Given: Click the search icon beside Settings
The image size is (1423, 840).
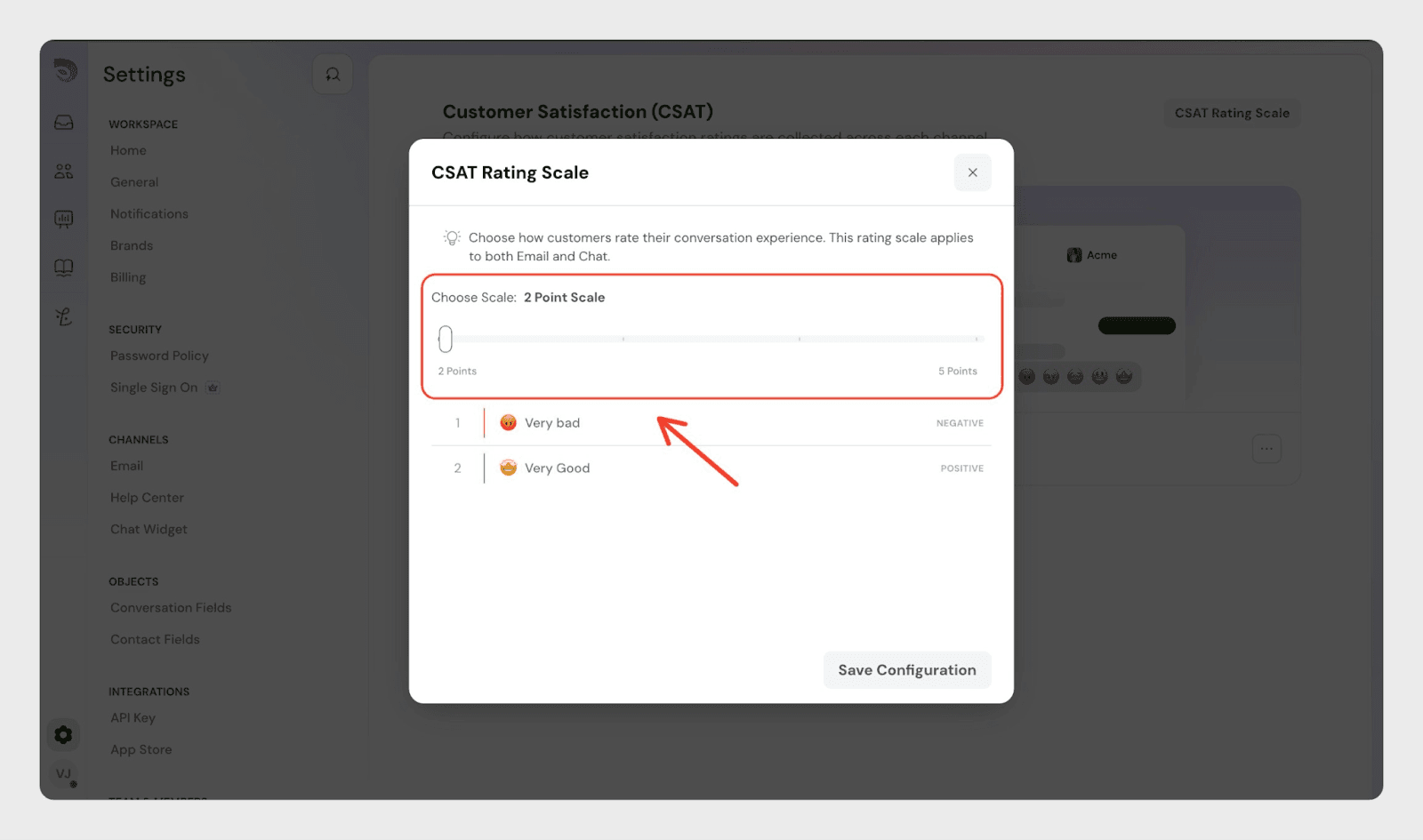Looking at the screenshot, I should [x=333, y=75].
